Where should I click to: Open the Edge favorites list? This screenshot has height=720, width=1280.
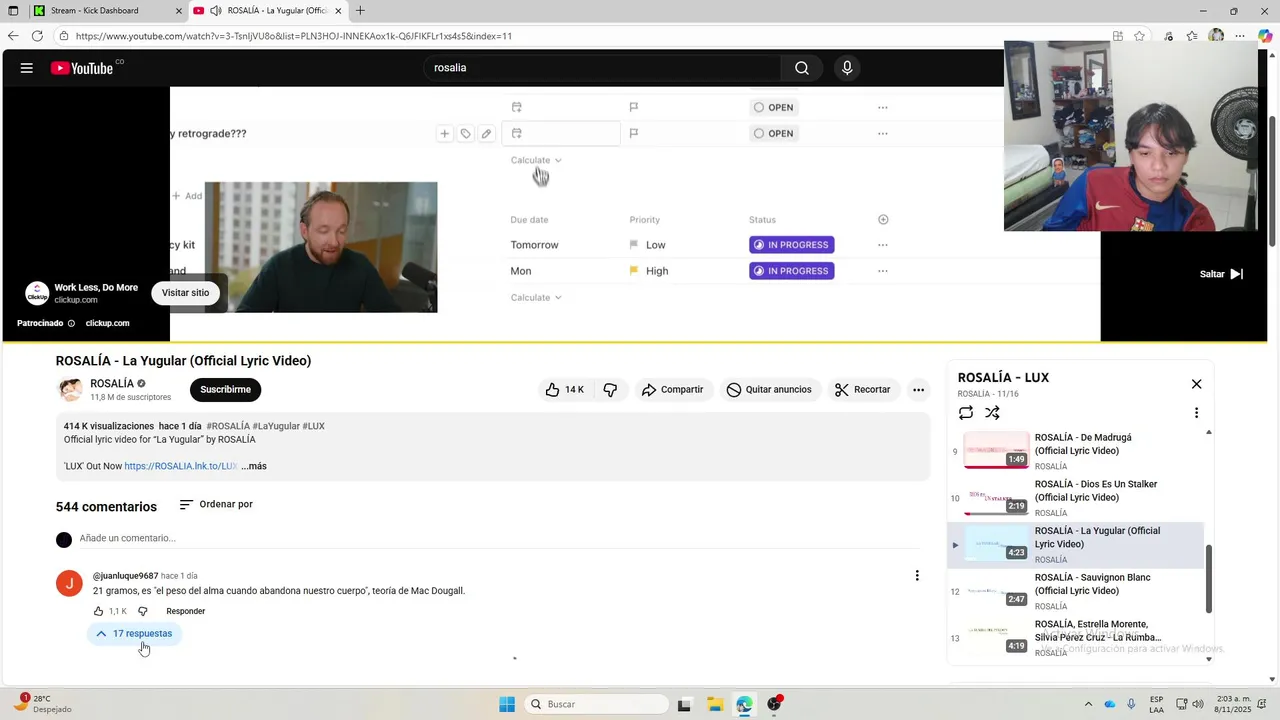pos(1192,36)
